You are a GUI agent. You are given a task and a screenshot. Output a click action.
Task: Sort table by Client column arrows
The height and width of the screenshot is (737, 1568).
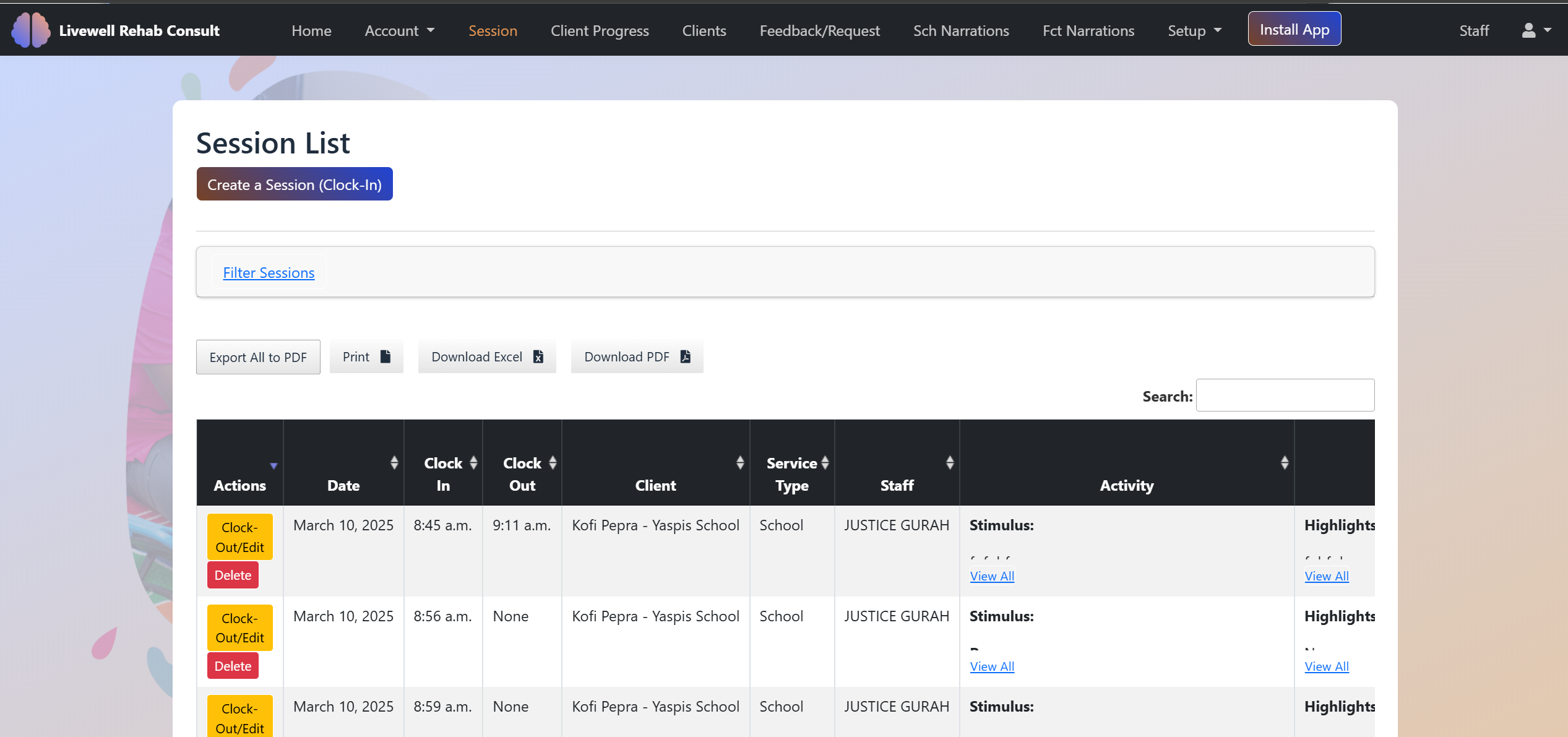tap(740, 462)
